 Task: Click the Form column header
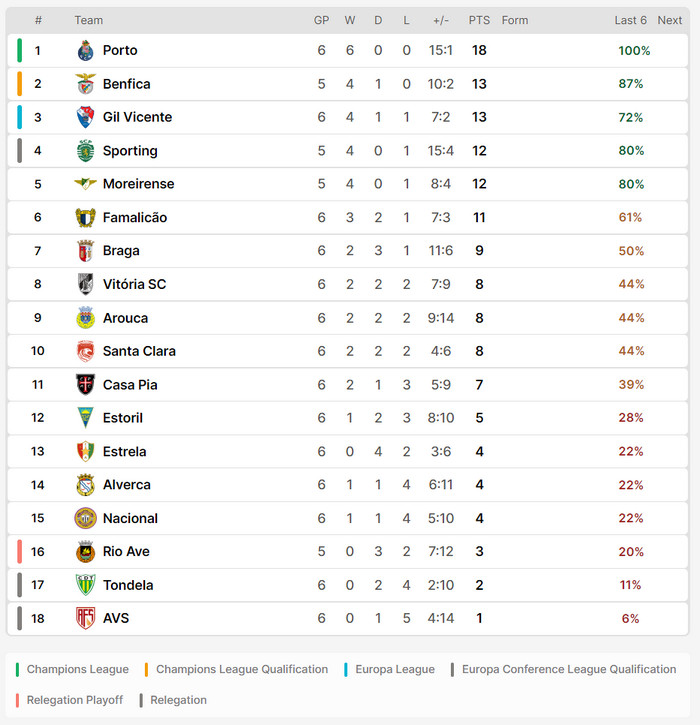coord(515,20)
